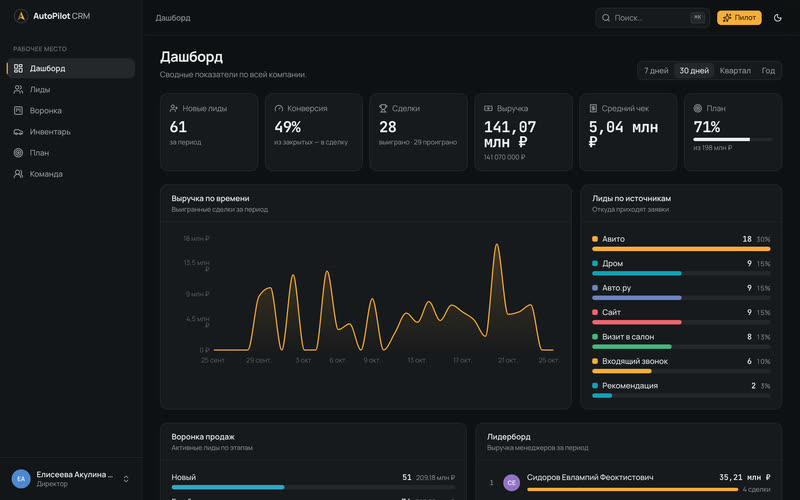Screen dimensions: 800x500
Task: Click the 28 deals won value
Action: (388, 127)
